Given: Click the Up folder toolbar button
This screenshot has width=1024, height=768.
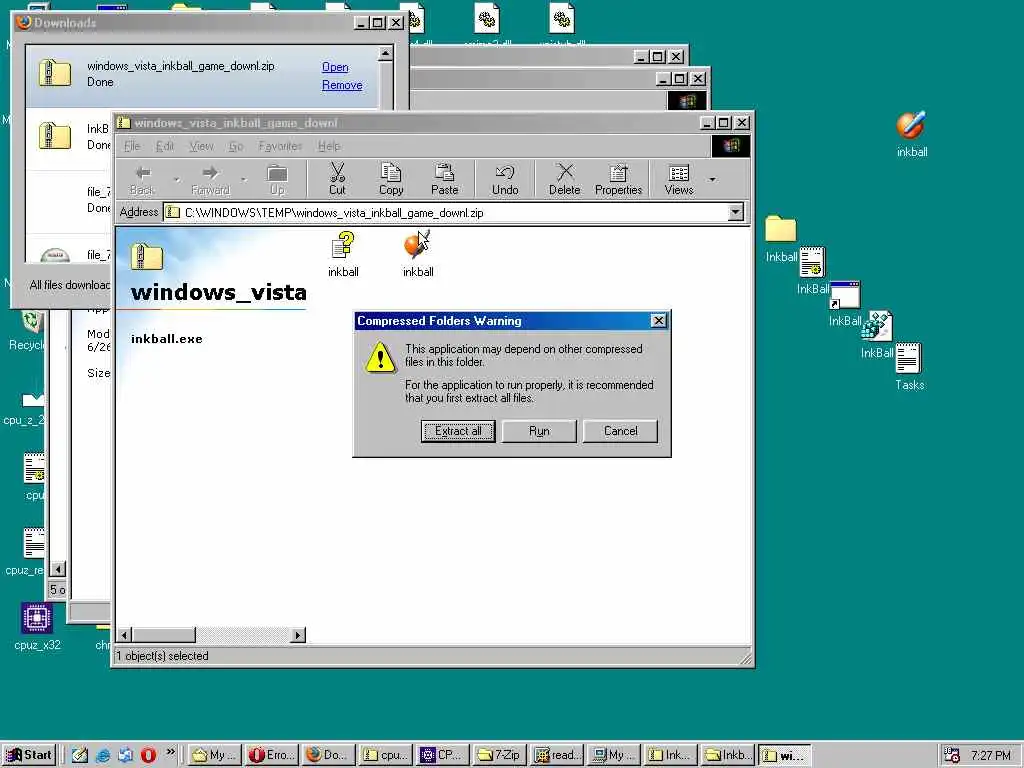Looking at the screenshot, I should coord(277,179).
